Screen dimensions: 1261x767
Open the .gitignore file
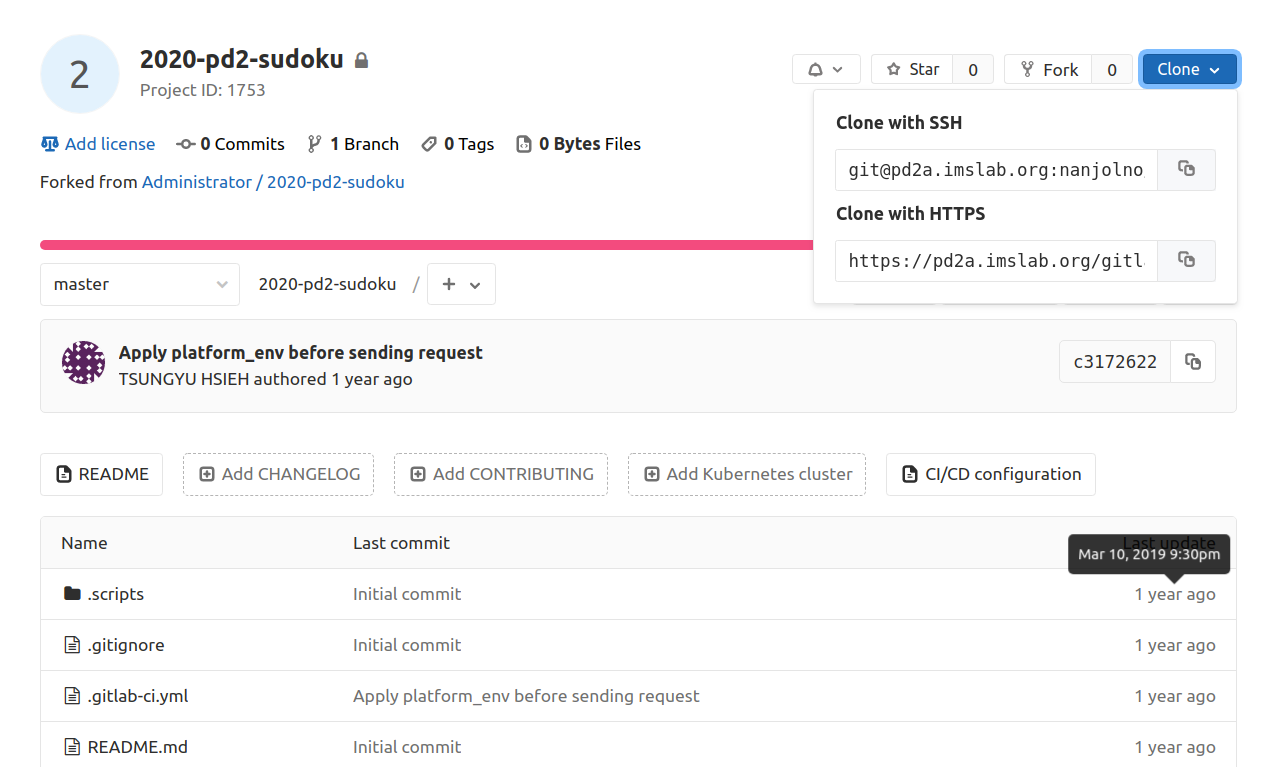pyautogui.click(x=126, y=645)
